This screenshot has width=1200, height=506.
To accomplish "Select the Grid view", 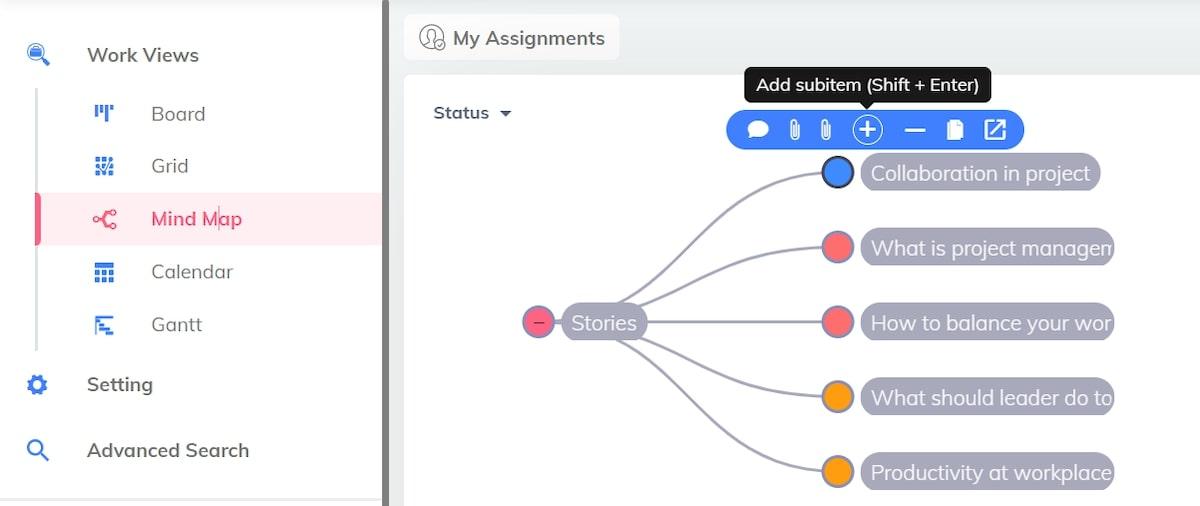I will click(x=169, y=166).
